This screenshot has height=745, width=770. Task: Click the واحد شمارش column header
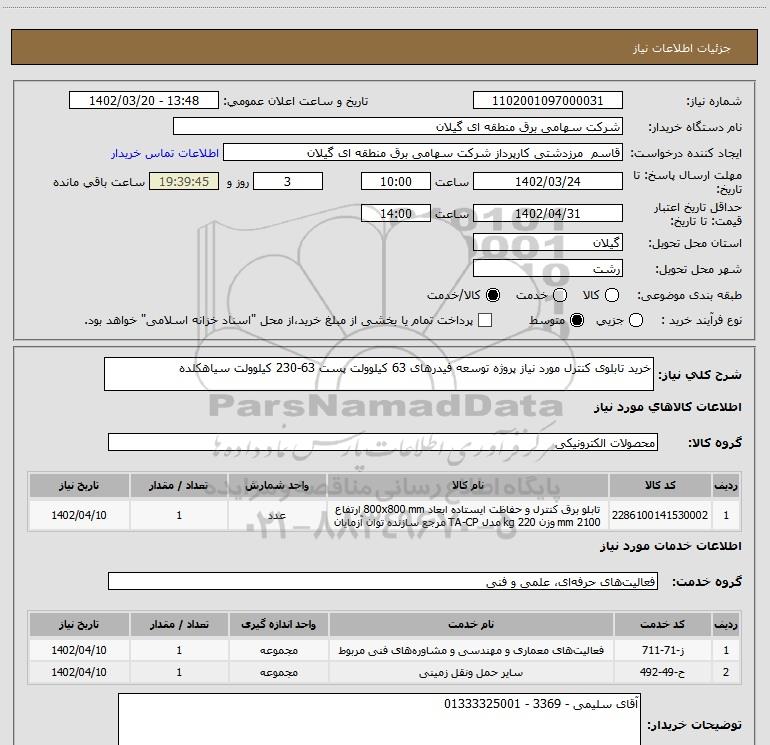[x=277, y=486]
